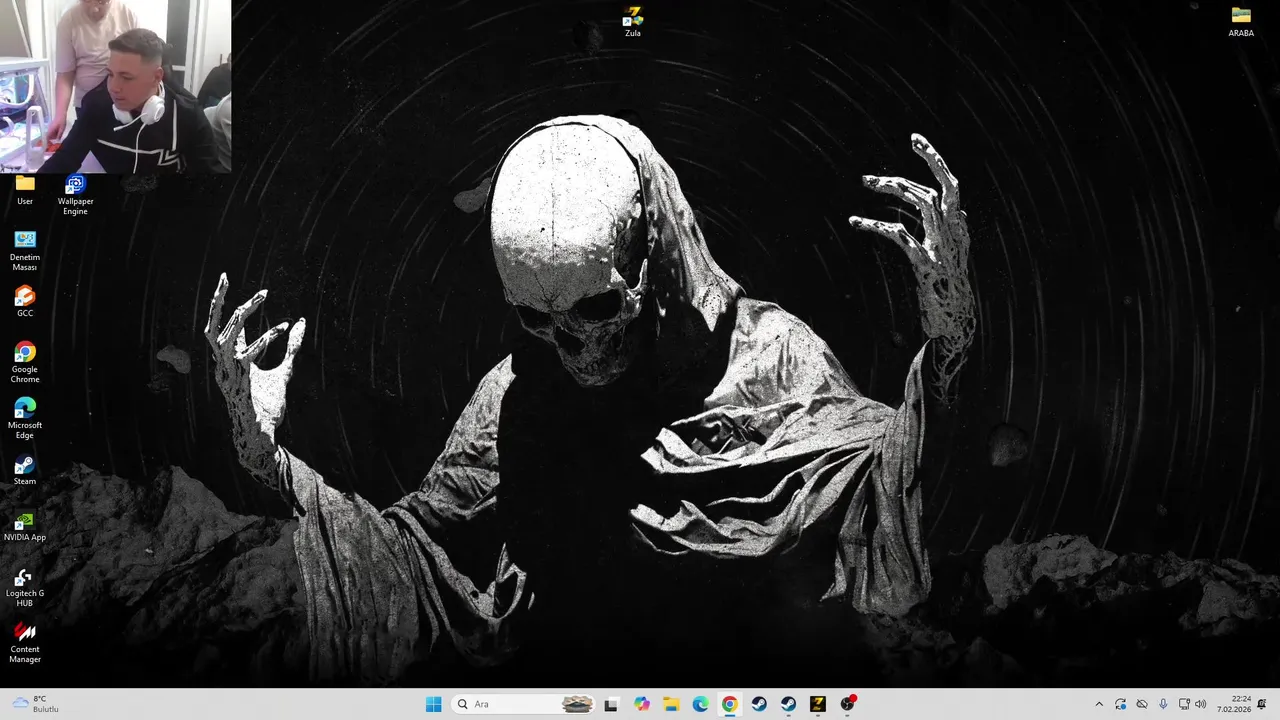The width and height of the screenshot is (1280, 720).
Task: Show hidden system tray icons
Action: pyautogui.click(x=1099, y=704)
